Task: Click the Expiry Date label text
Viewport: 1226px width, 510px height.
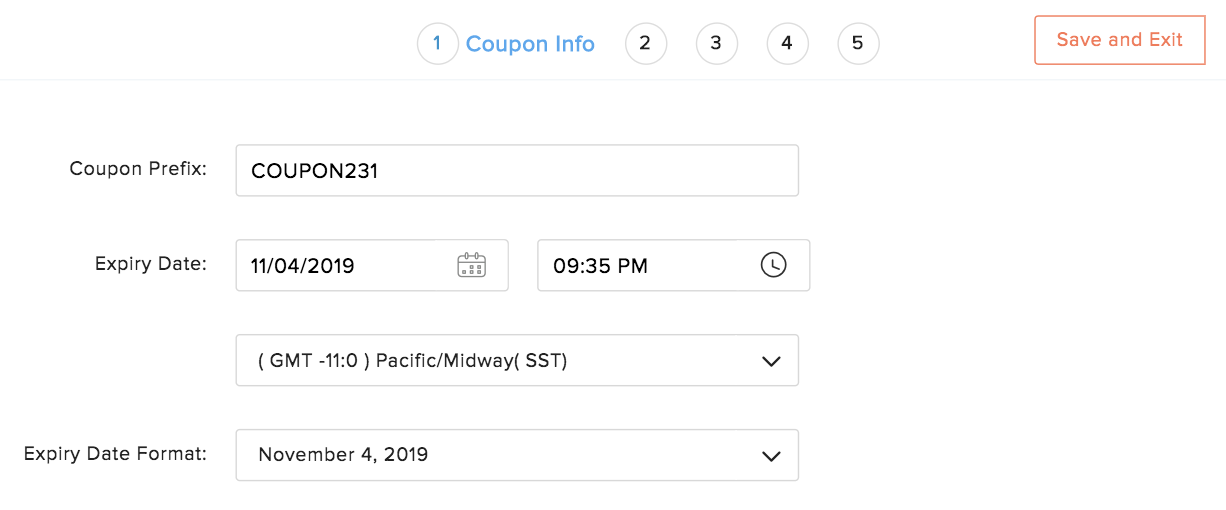Action: click(x=151, y=264)
